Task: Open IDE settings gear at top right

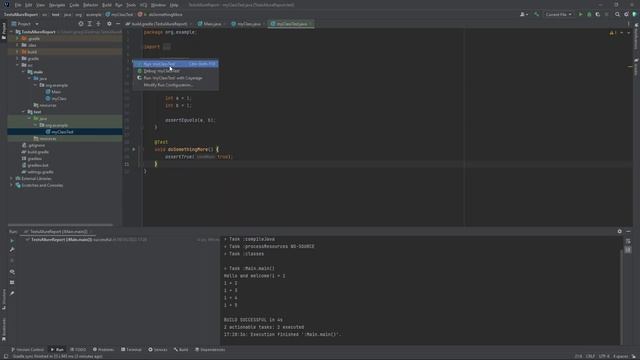Action: (626, 14)
